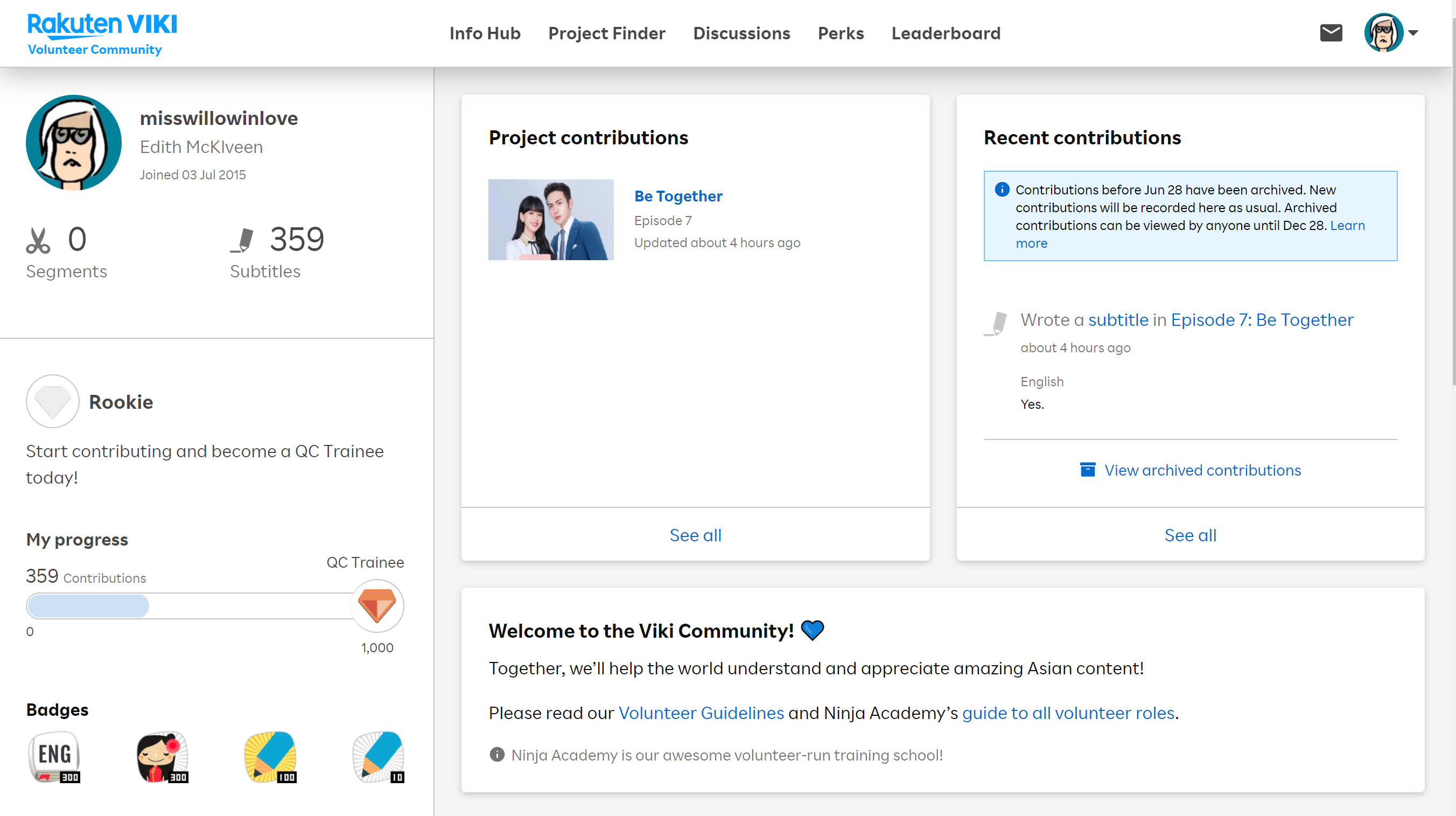The width and height of the screenshot is (1456, 816).
Task: Click the scissors Segments icon
Action: [x=38, y=240]
